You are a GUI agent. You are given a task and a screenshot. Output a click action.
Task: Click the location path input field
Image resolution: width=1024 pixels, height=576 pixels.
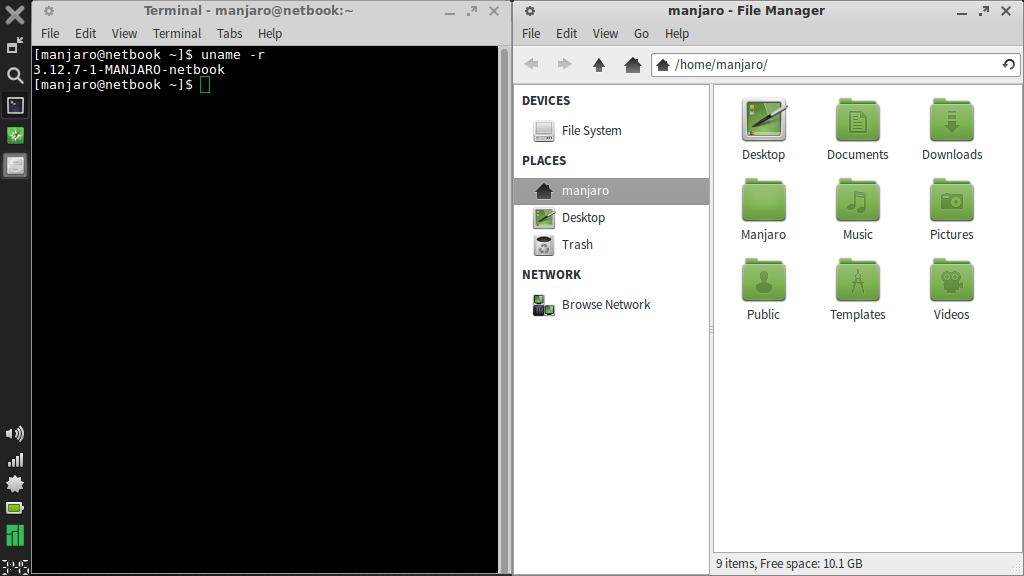835,64
